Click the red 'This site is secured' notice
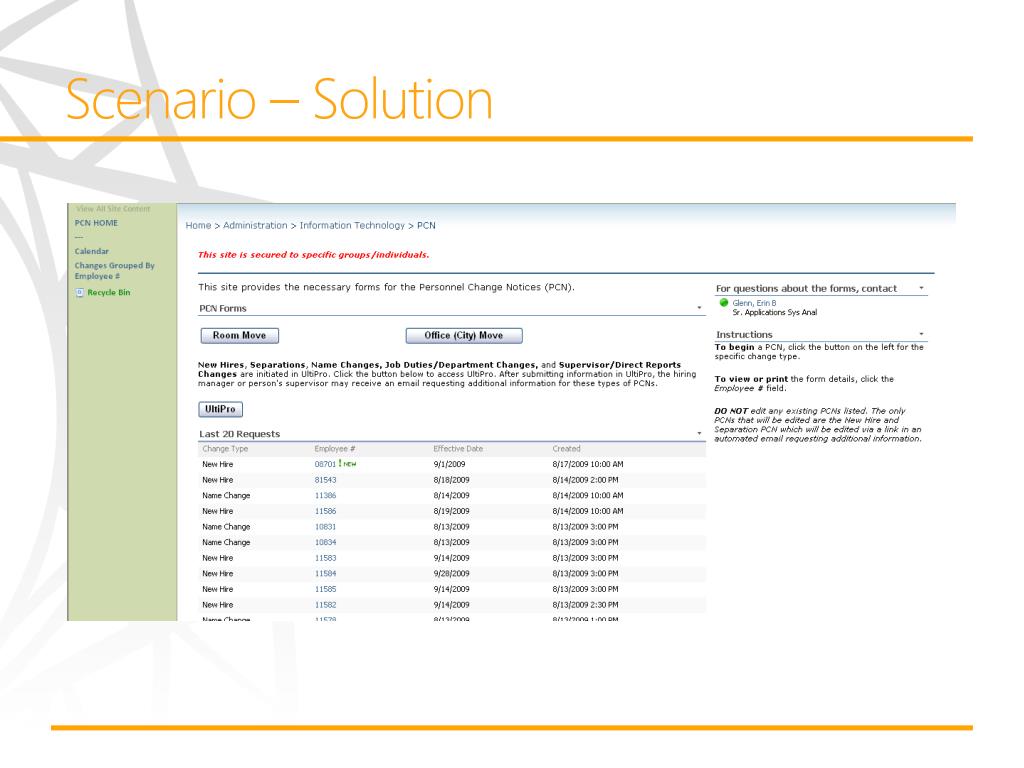This screenshot has width=1024, height=768. 313,255
